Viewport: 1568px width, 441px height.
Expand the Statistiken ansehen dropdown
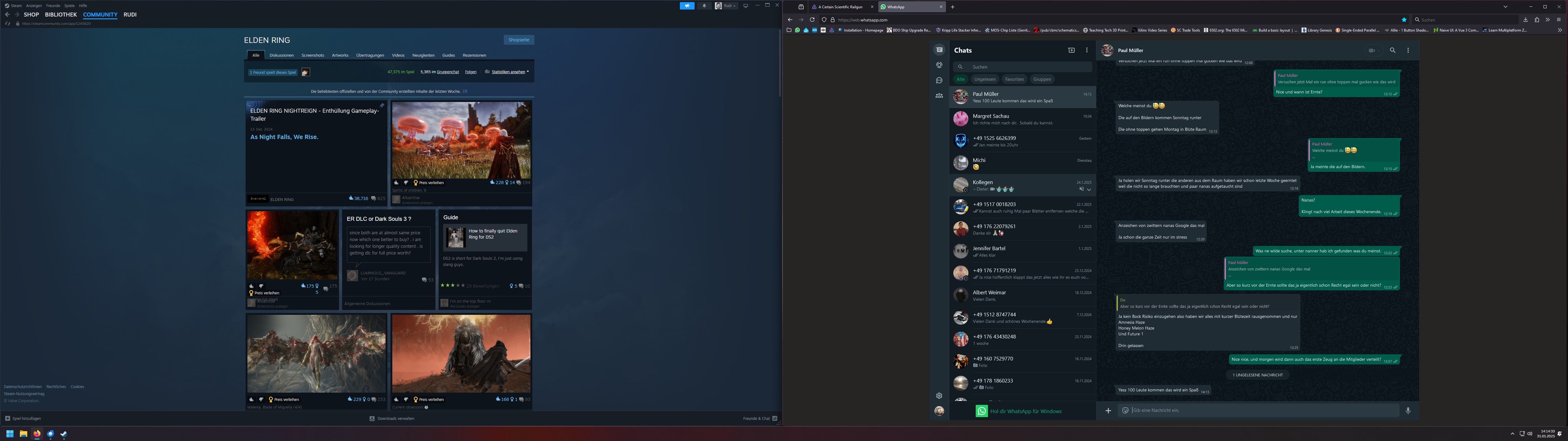pos(510,72)
